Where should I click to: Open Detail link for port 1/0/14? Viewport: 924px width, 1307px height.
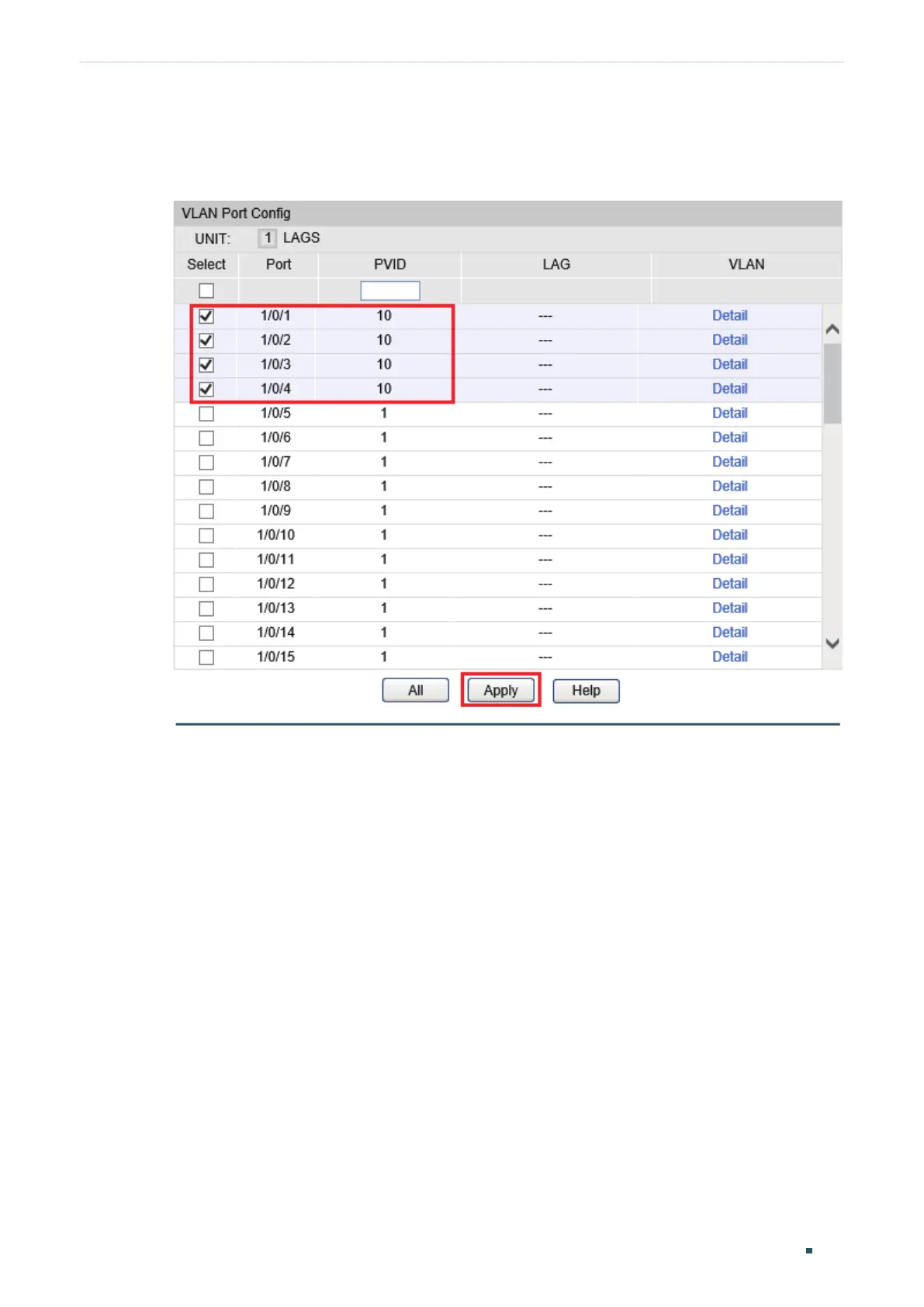pos(730,633)
